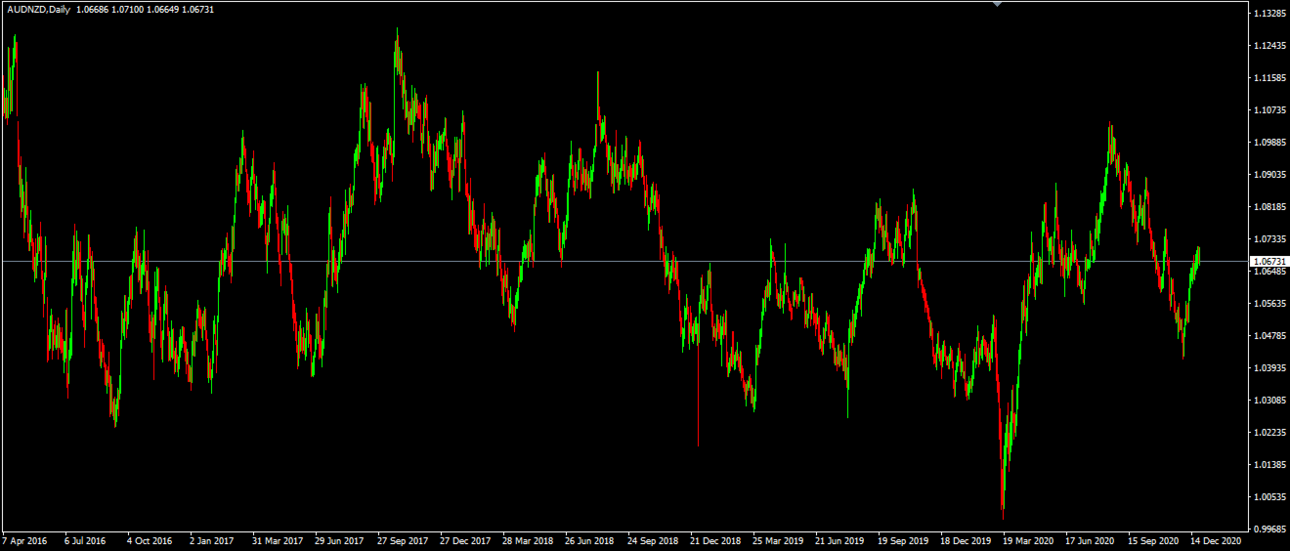Click the 15 Sep 2020 date label
The image size is (1290, 551).
point(1153,541)
